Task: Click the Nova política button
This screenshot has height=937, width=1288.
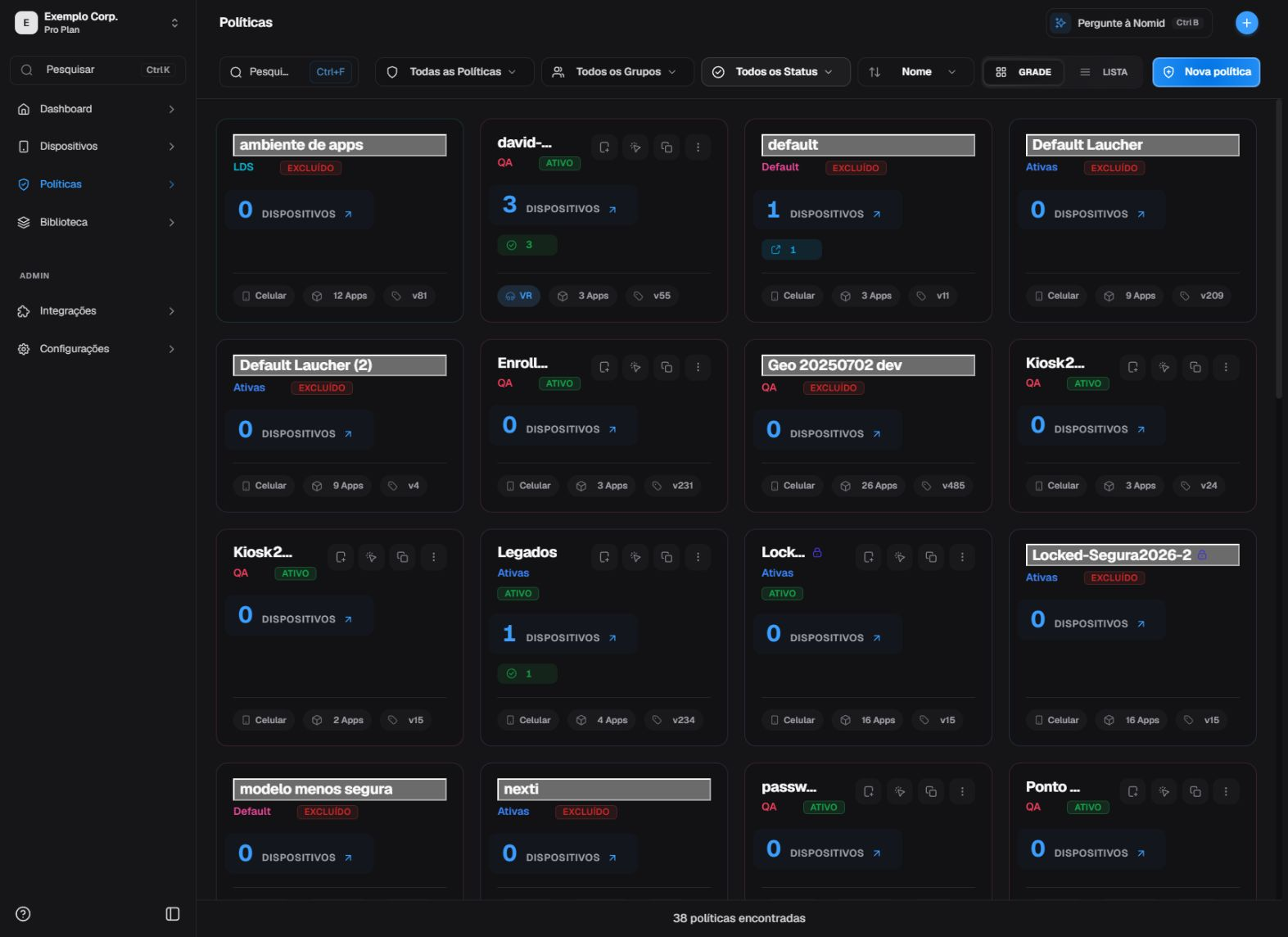Action: click(1206, 72)
